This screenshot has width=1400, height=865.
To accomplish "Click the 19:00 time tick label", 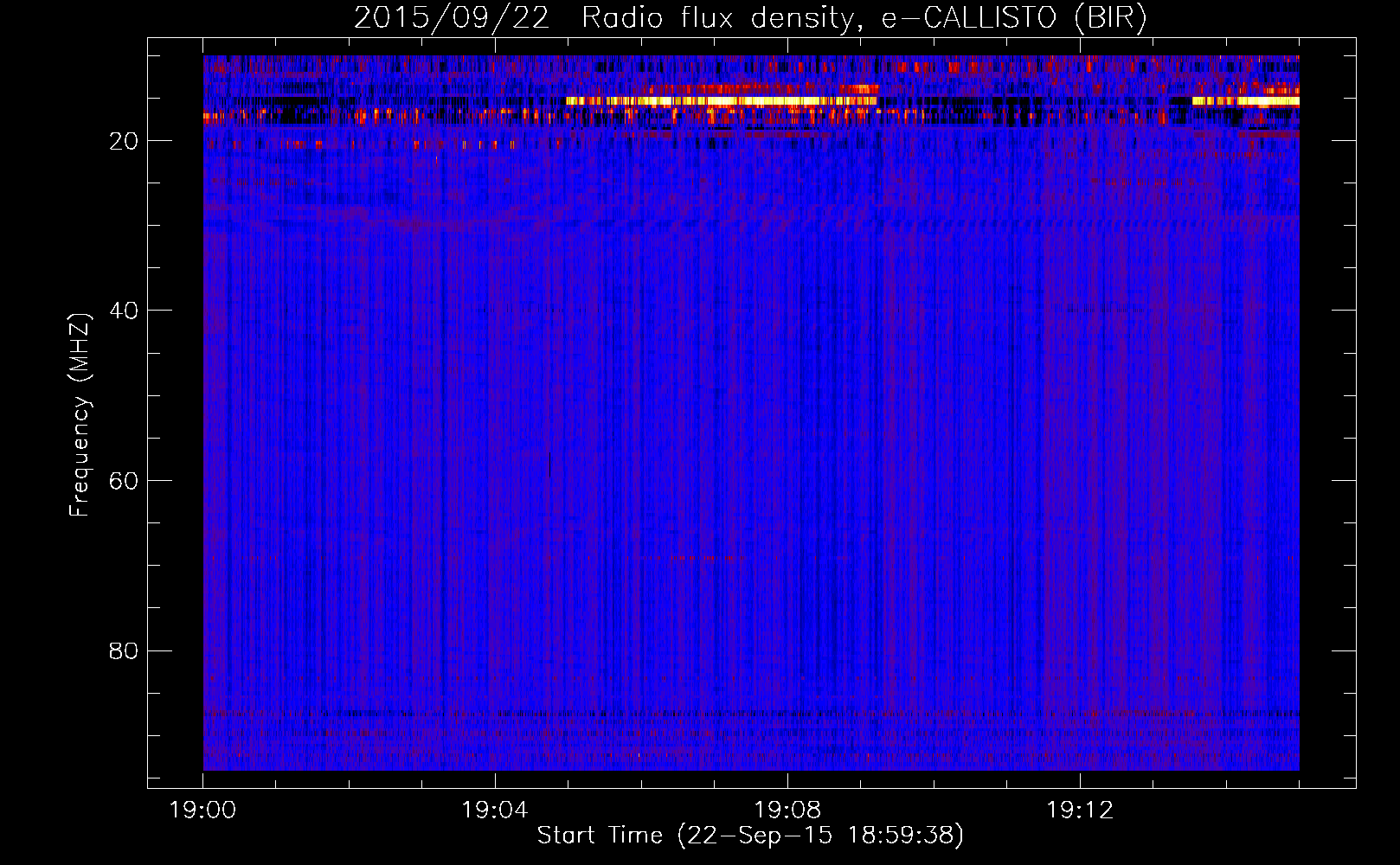I will point(203,811).
